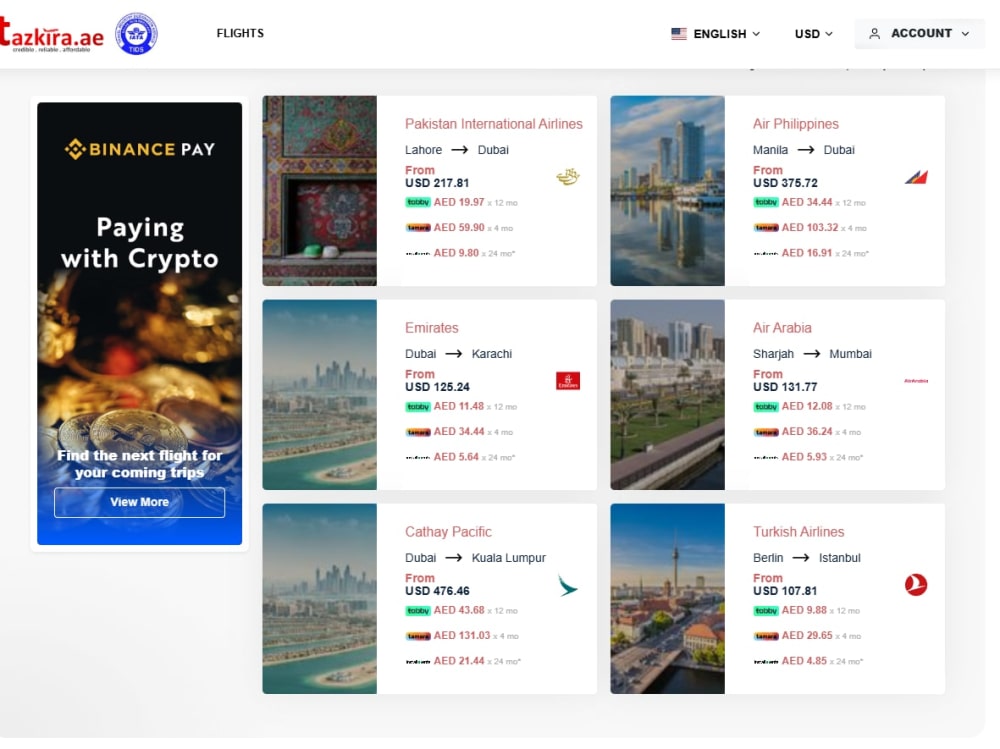Open the Air Arabia deal title

pos(782,328)
